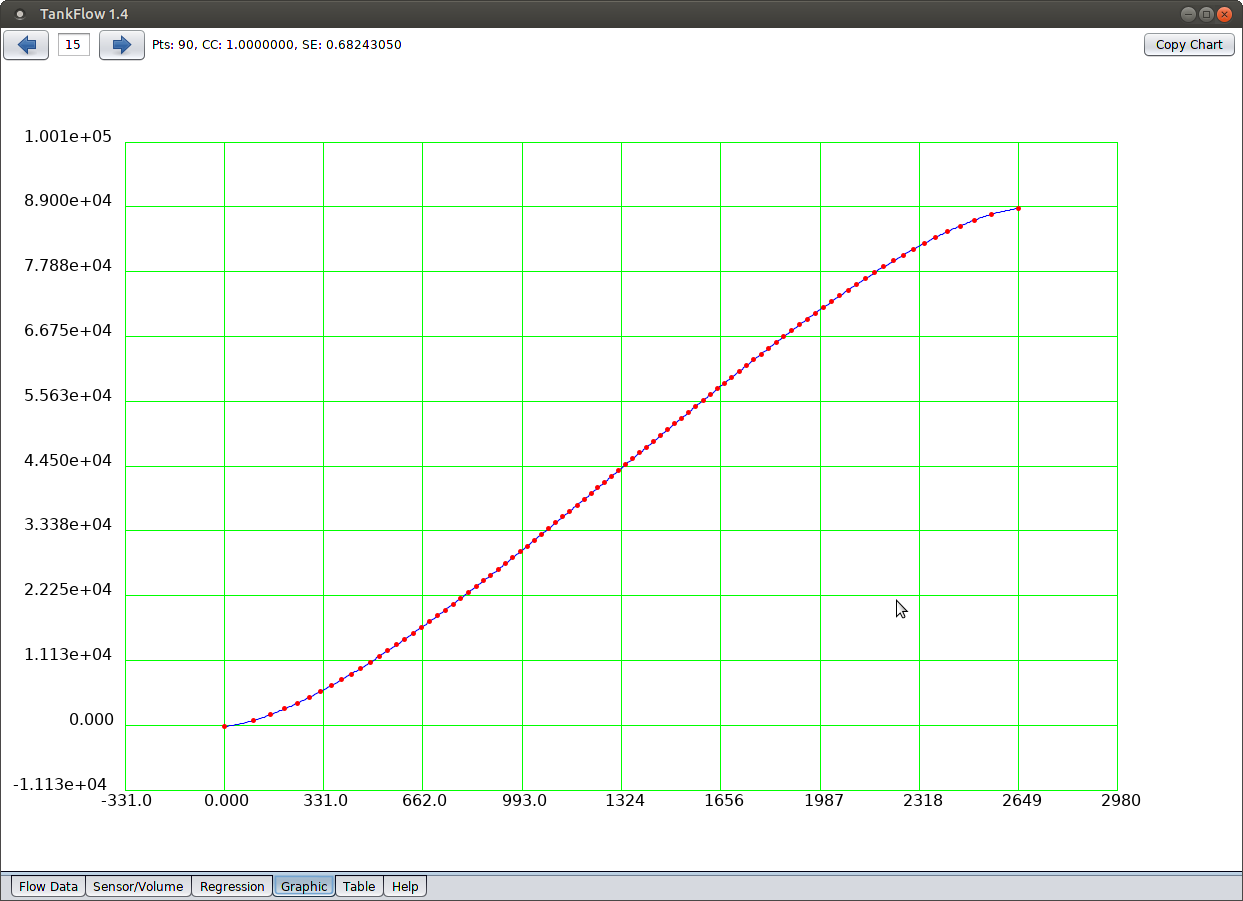Click the left blue arrow button
The image size is (1243, 901).
(26, 45)
